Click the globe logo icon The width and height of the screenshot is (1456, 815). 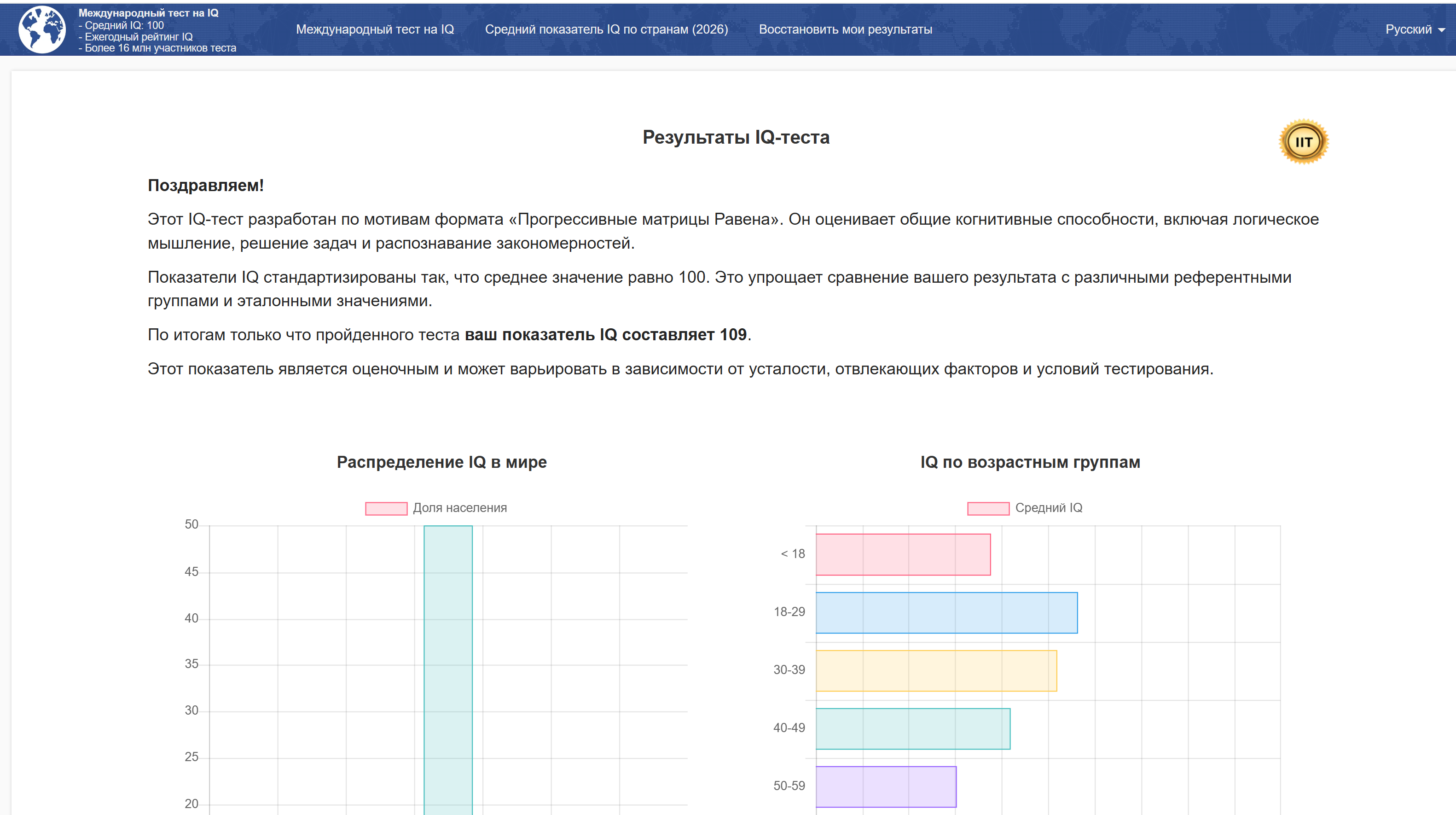click(x=42, y=29)
